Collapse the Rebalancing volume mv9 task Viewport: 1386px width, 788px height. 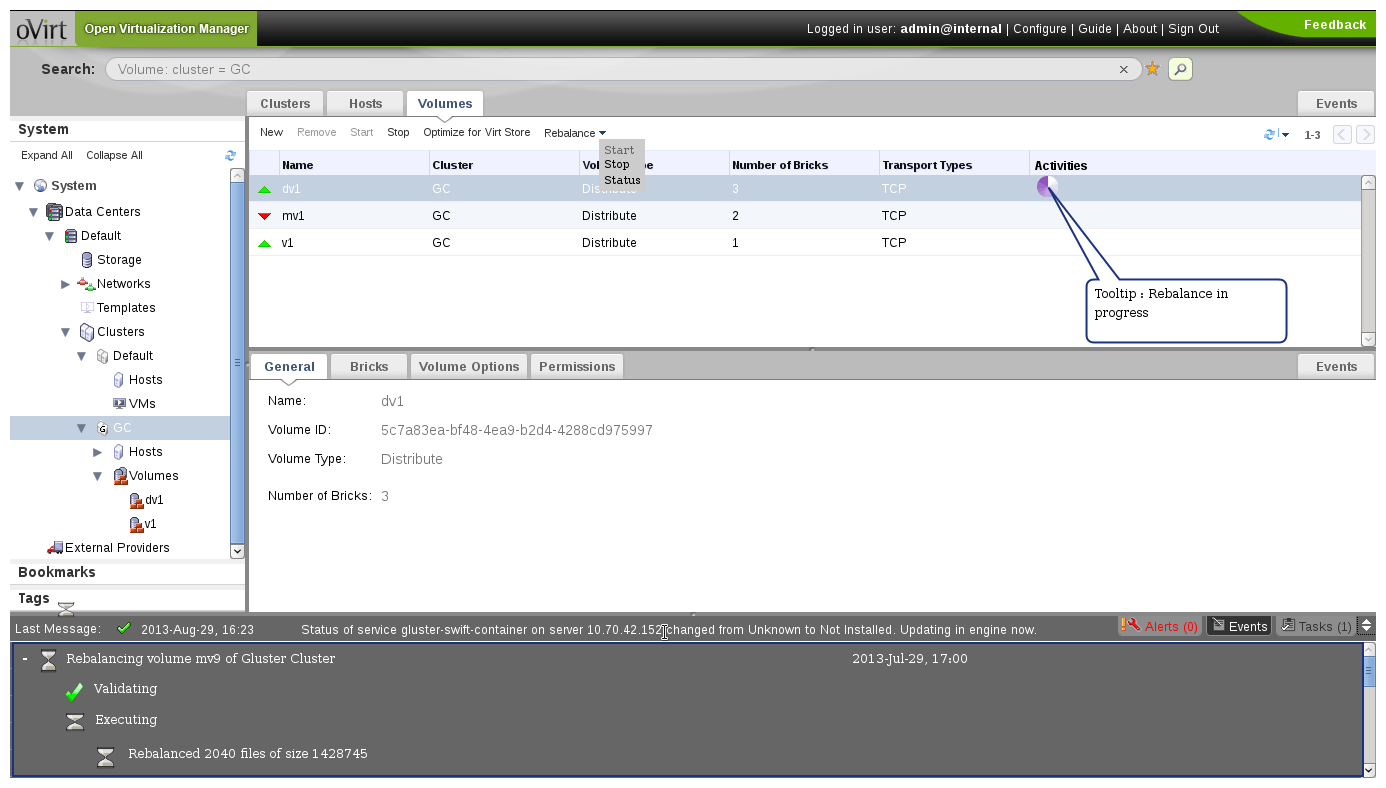[25, 659]
